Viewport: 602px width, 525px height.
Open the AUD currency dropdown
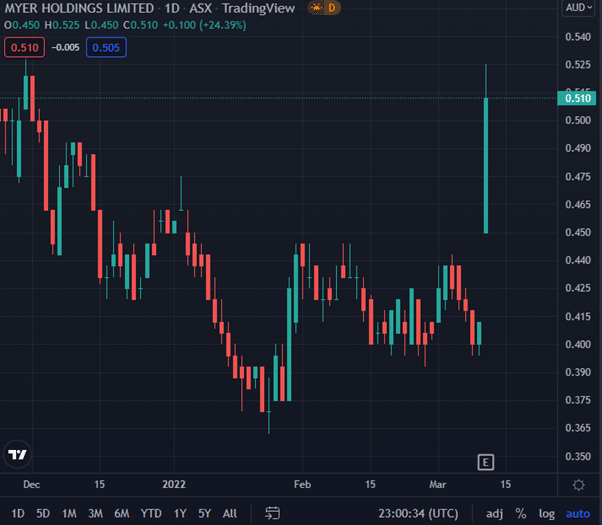tap(579, 8)
